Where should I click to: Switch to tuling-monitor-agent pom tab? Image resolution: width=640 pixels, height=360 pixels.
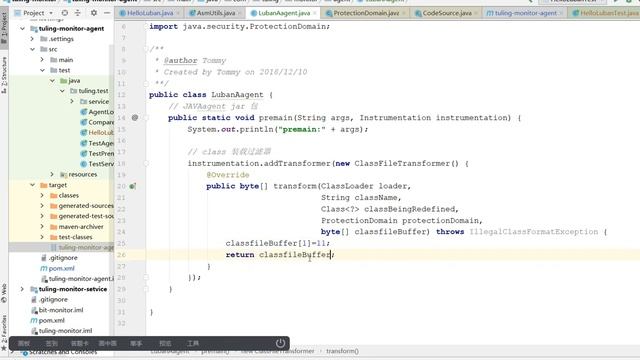coord(525,13)
